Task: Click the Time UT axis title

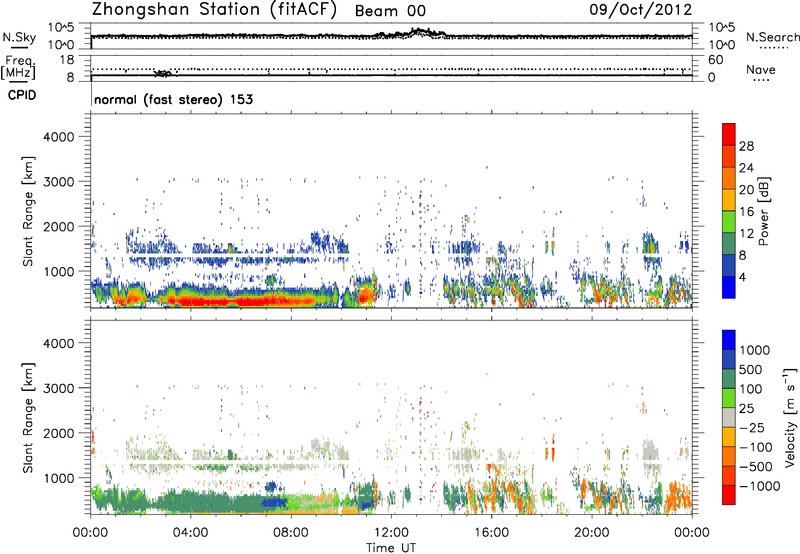Action: [391, 548]
